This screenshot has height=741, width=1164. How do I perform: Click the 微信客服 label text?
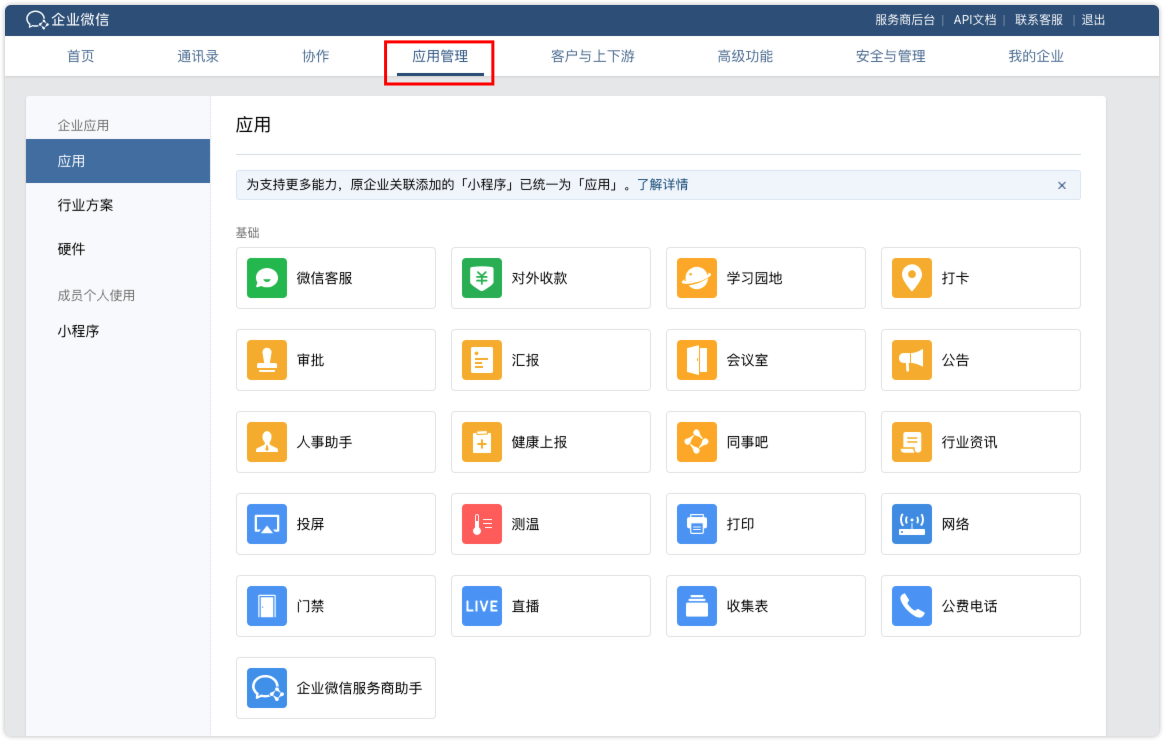[324, 278]
